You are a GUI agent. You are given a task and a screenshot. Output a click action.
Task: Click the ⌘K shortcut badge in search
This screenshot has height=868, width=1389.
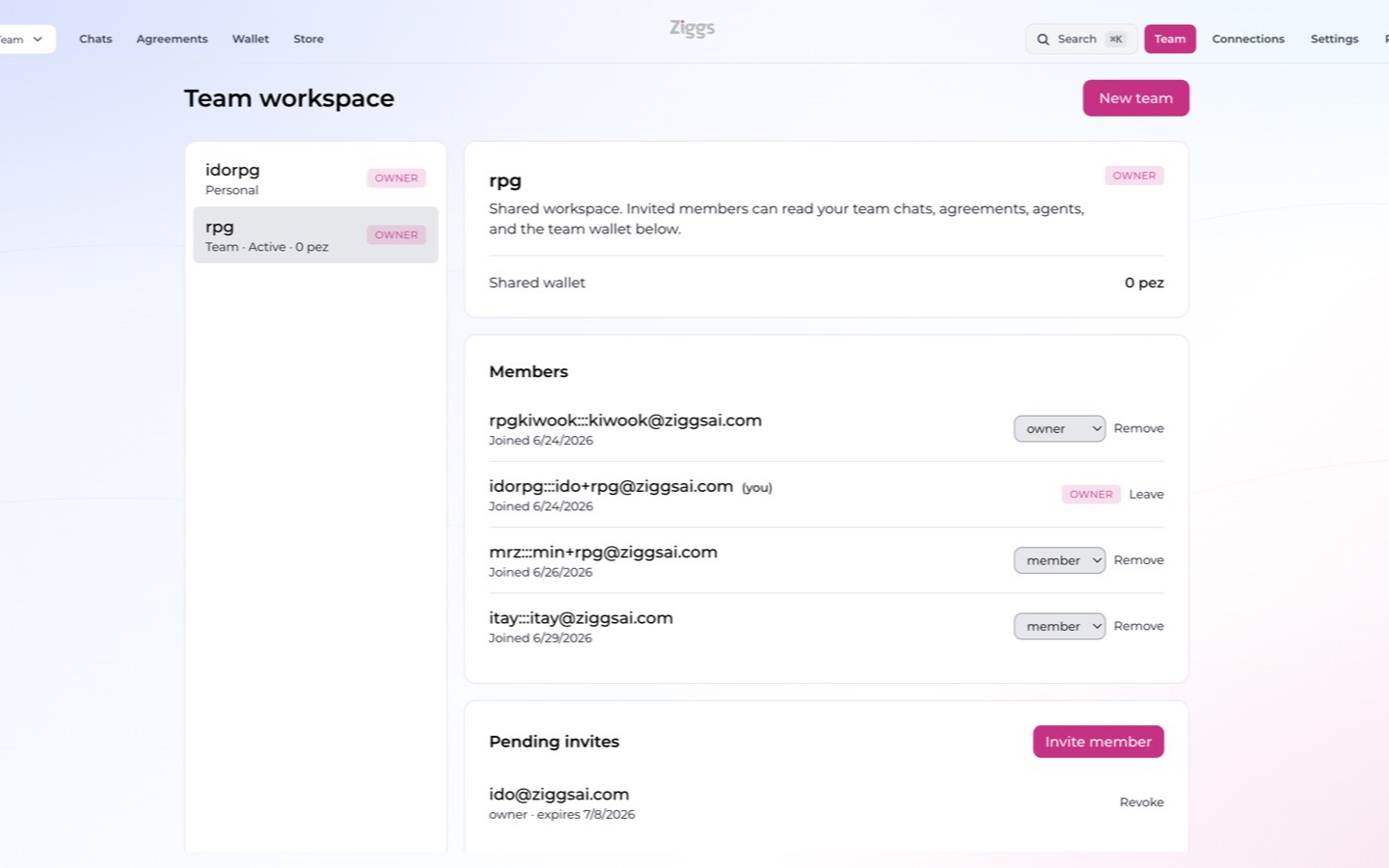[1116, 40]
